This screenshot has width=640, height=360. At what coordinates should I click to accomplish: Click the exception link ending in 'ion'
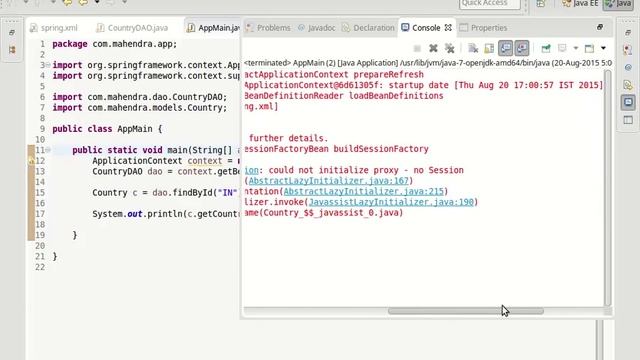(x=251, y=170)
